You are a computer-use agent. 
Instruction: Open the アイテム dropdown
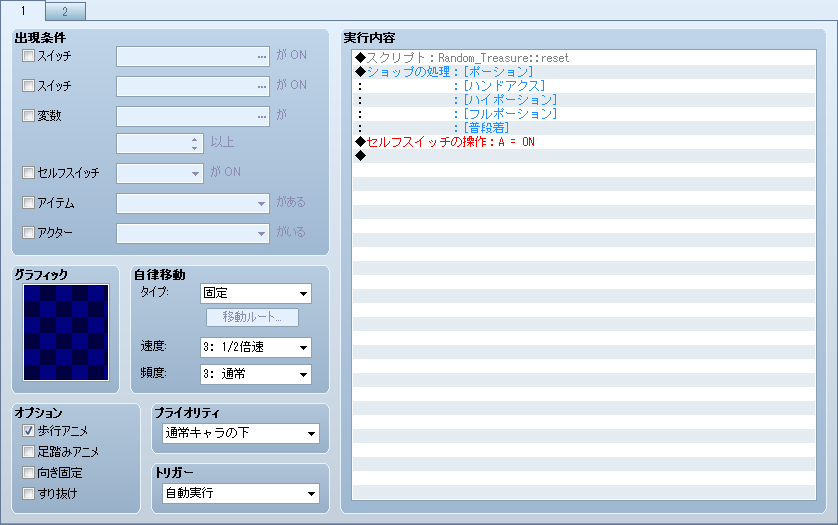coord(193,203)
